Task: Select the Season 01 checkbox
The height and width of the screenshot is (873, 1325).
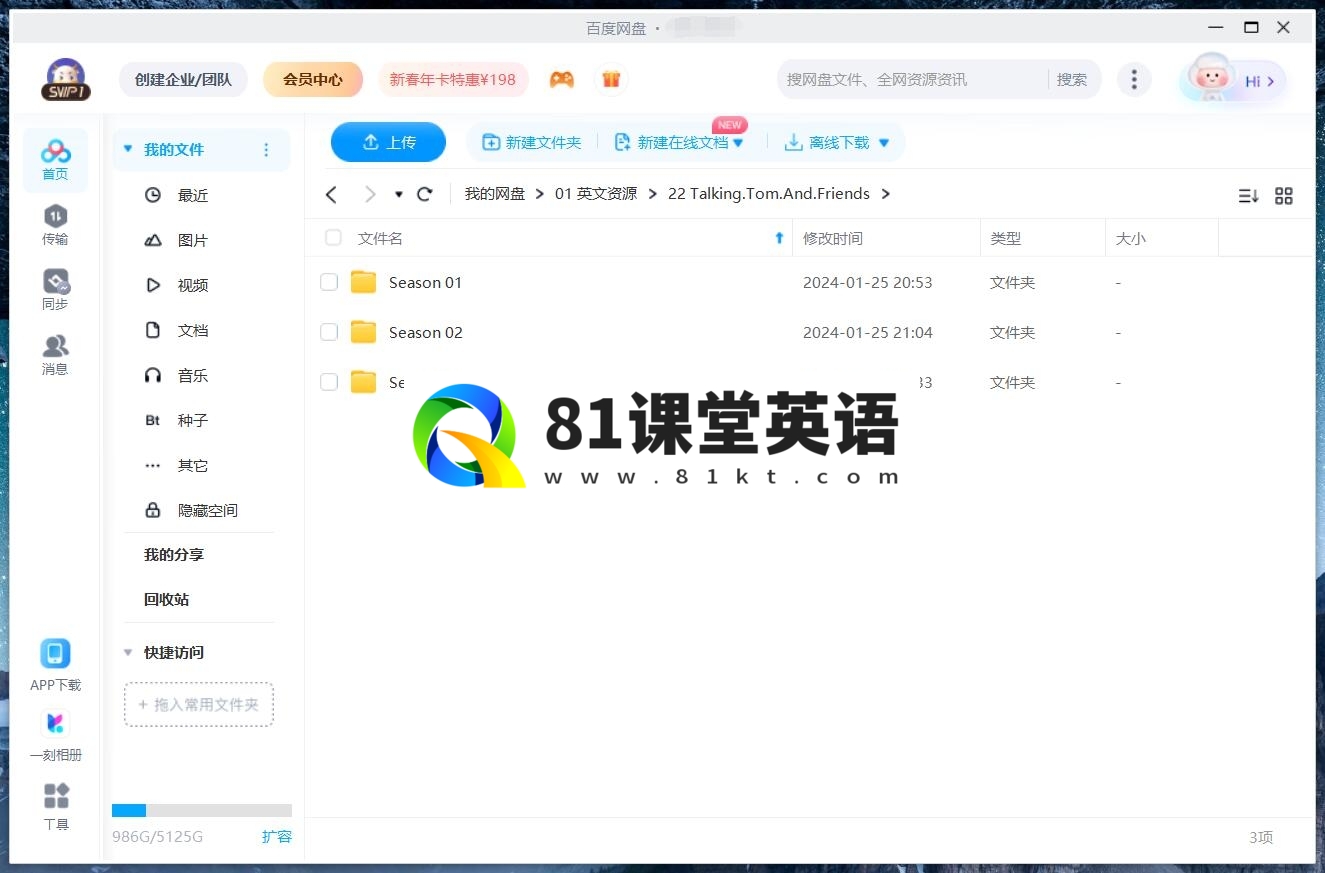Action: (x=329, y=282)
